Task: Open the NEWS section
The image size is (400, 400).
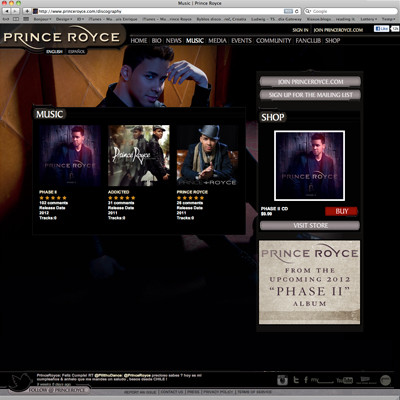Action: (x=174, y=41)
